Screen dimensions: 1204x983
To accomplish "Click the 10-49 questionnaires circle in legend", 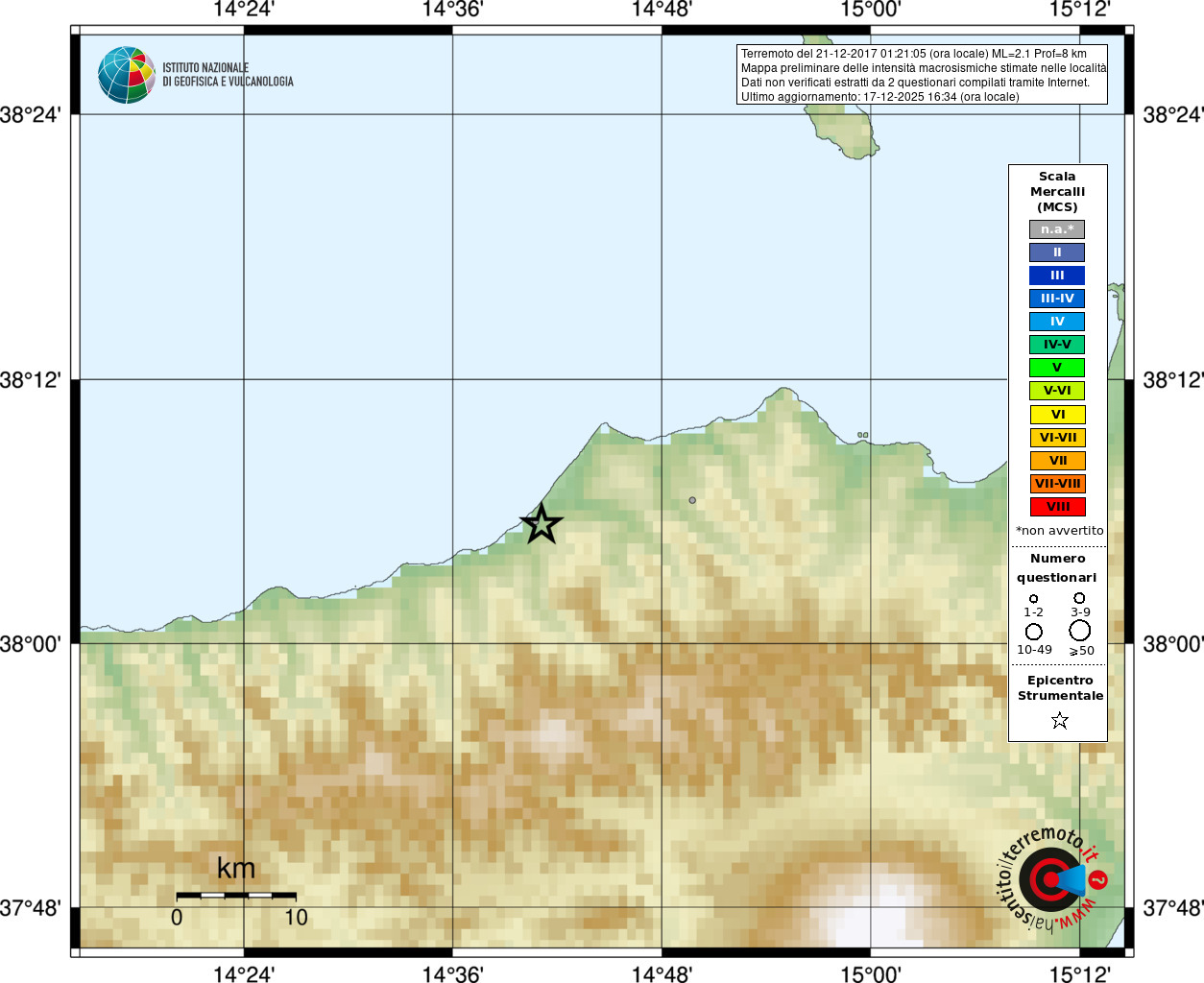I will click(1034, 632).
